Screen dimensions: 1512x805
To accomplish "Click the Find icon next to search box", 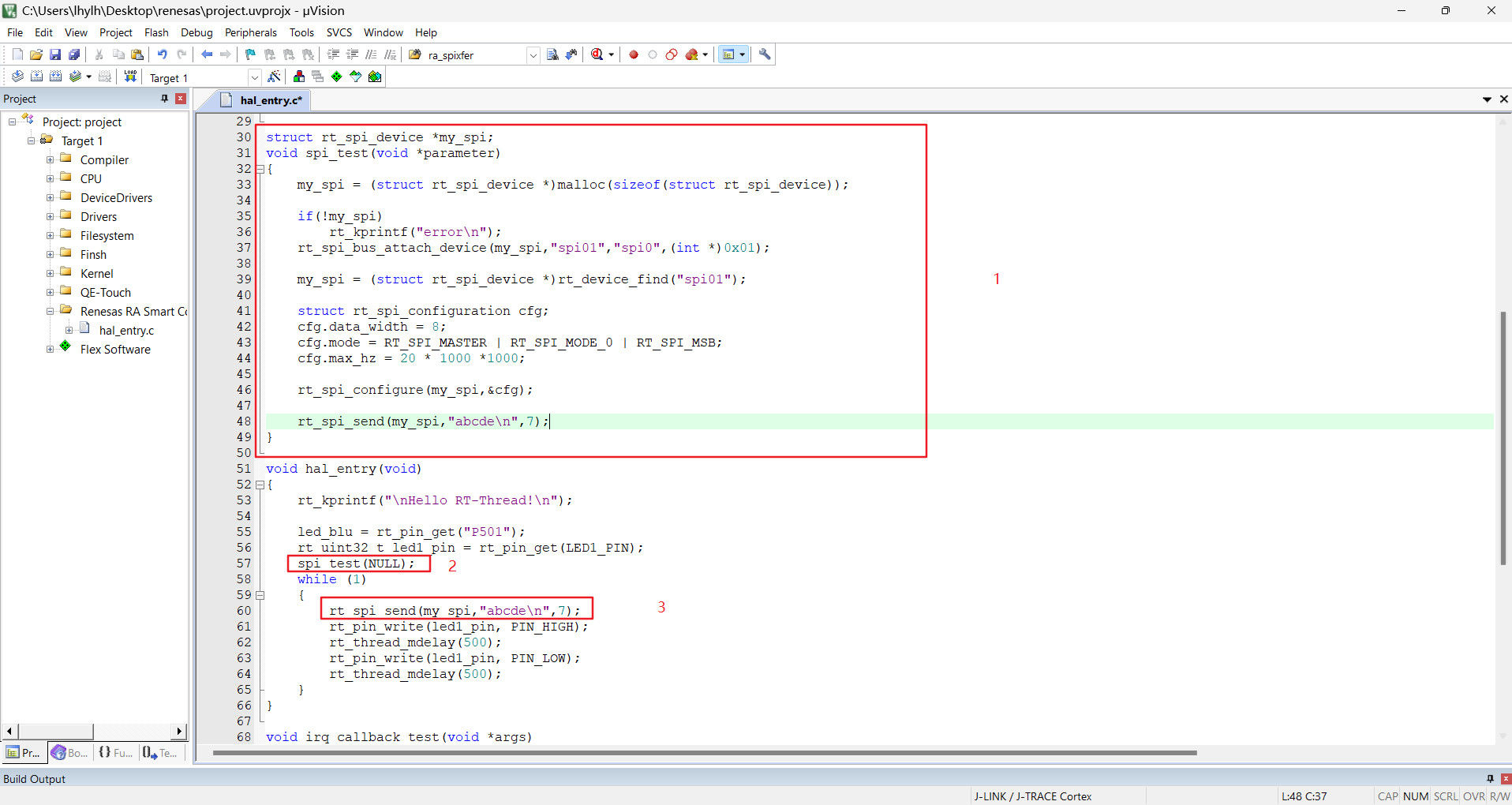I will pos(552,54).
